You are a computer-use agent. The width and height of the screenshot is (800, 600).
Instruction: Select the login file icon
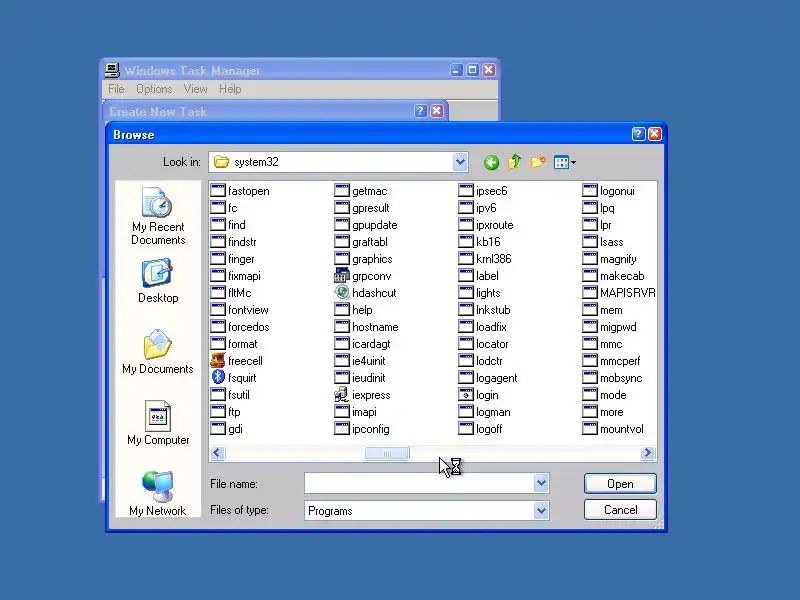466,395
